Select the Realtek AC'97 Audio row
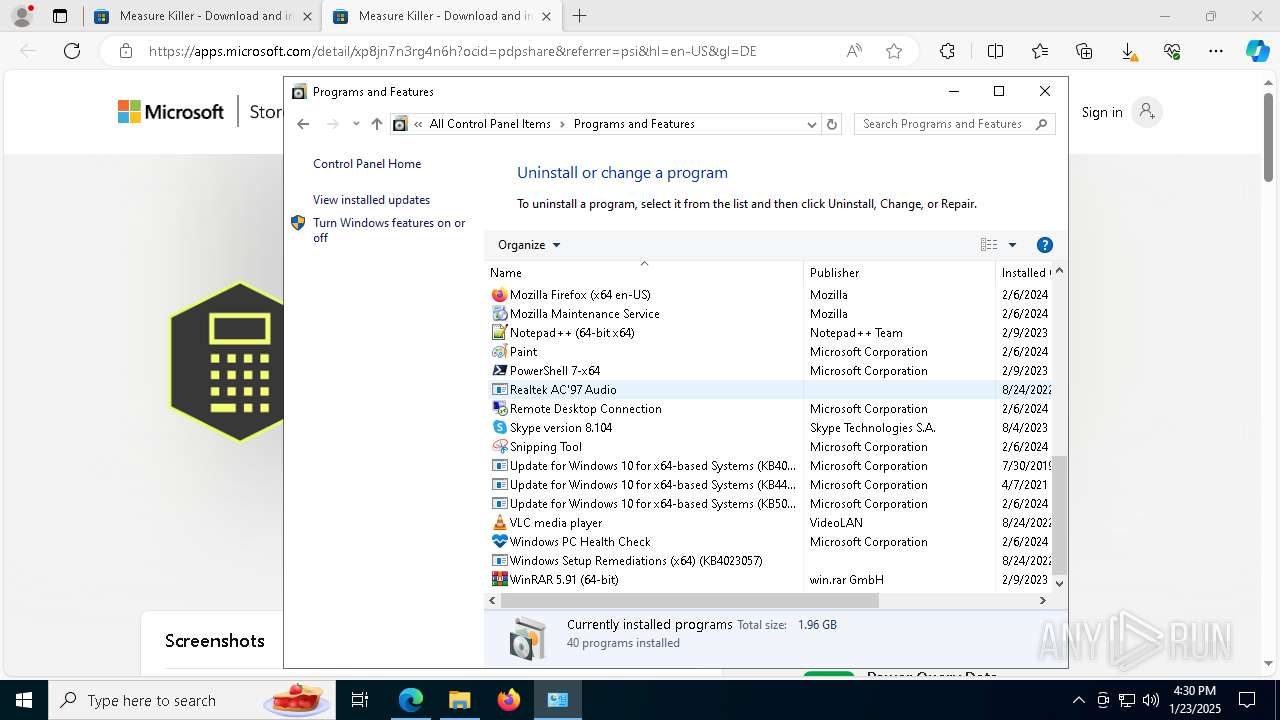Viewport: 1280px width, 720px height. point(771,390)
